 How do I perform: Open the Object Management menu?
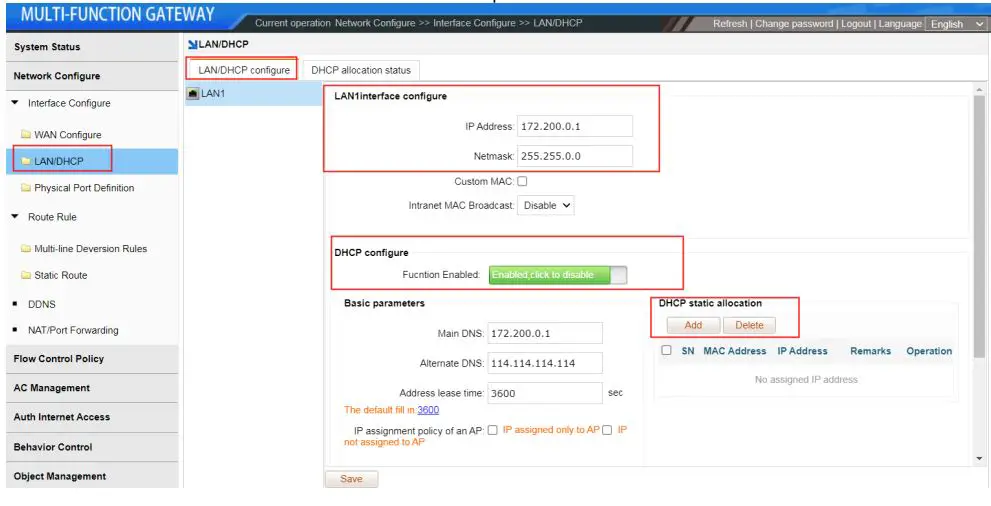[92, 476]
